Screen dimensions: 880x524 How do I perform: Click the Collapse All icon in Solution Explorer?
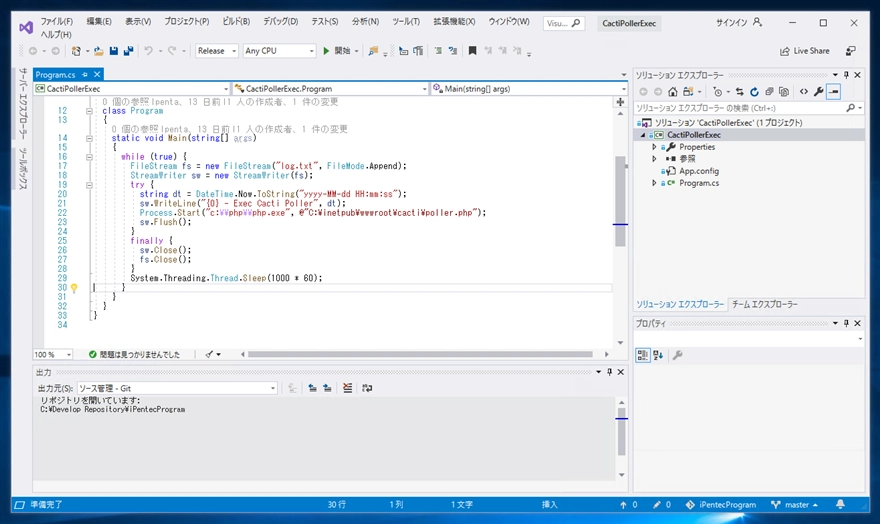[x=769, y=91]
